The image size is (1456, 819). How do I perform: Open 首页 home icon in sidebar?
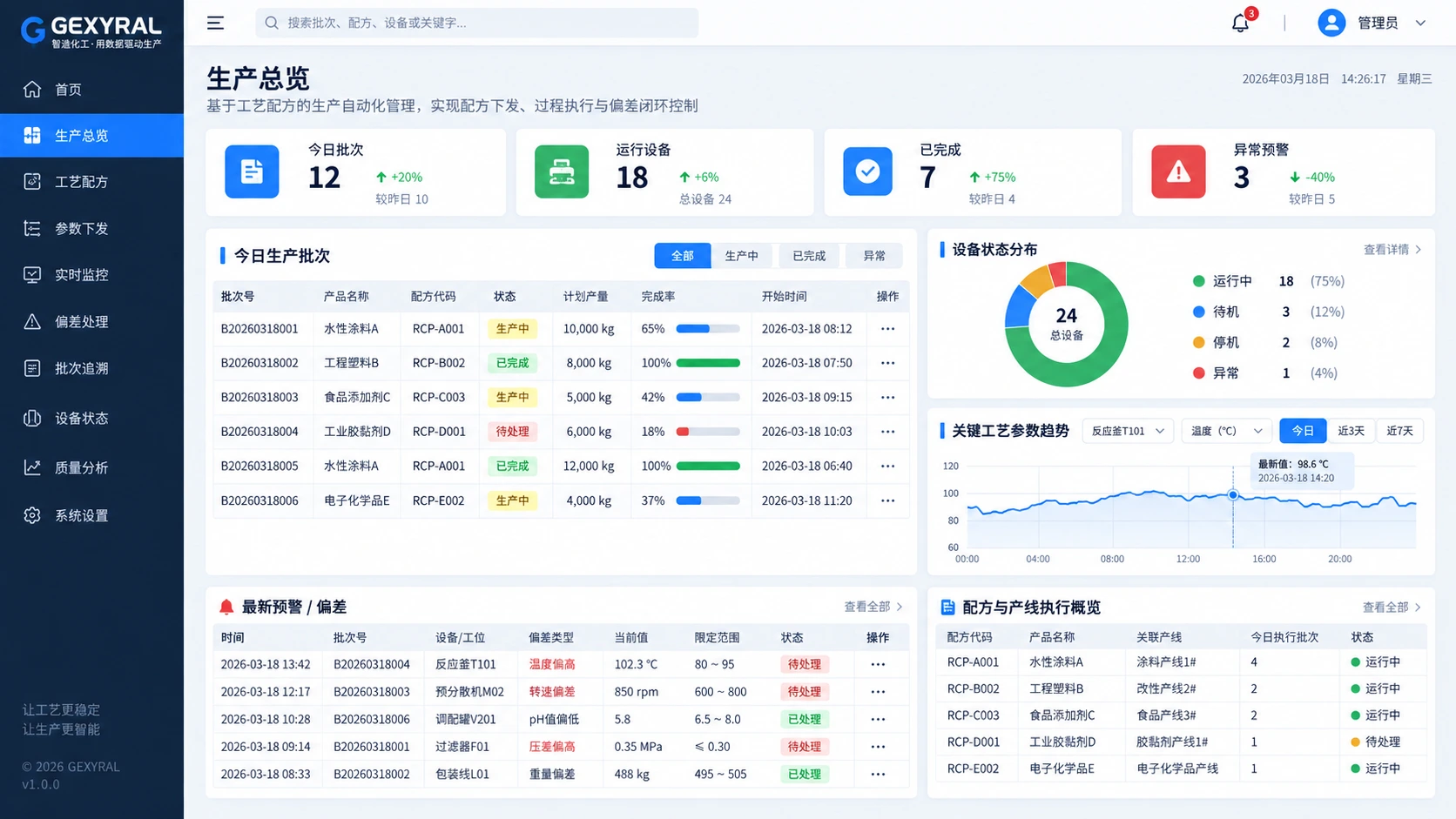tap(32, 89)
